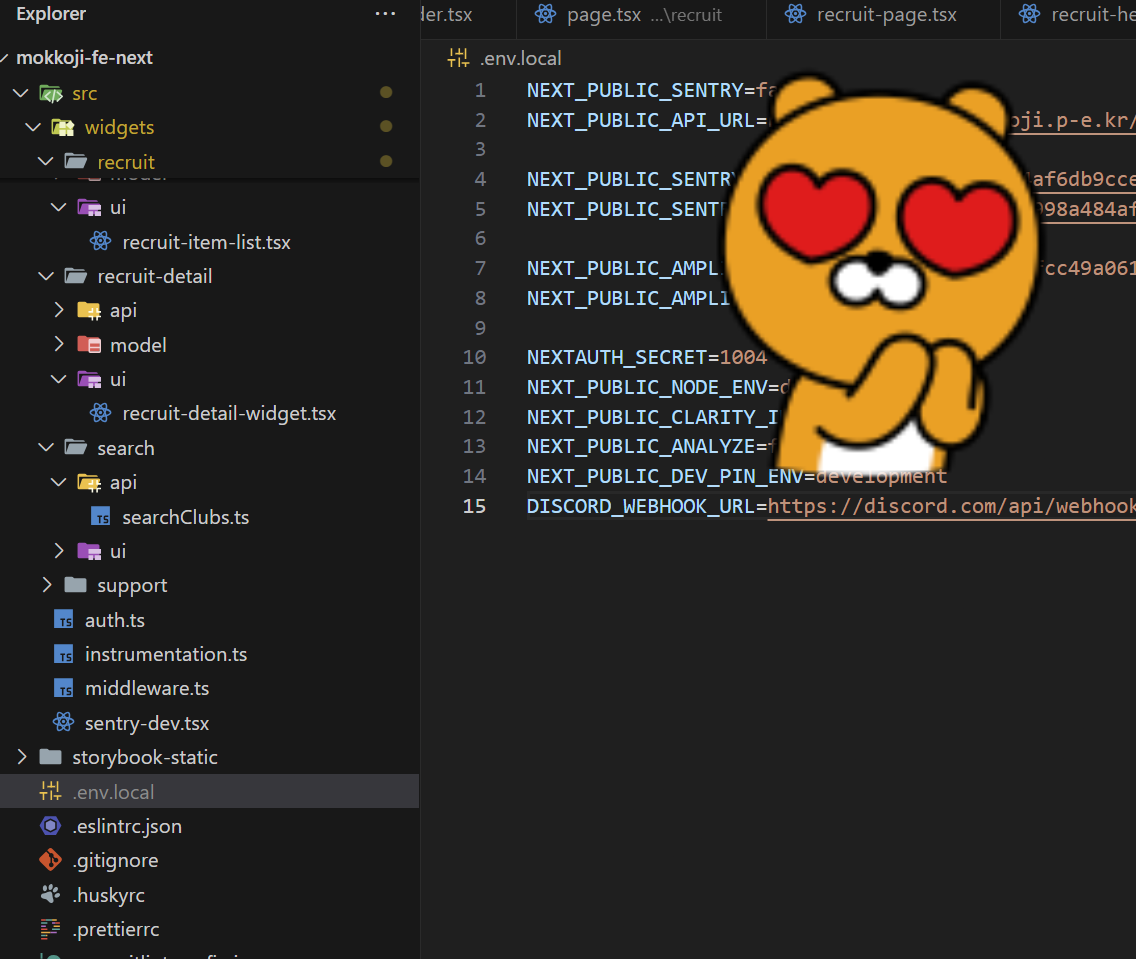Click React icon of recruit-item-list.tsx
The width and height of the screenshot is (1136, 959).
click(101, 241)
